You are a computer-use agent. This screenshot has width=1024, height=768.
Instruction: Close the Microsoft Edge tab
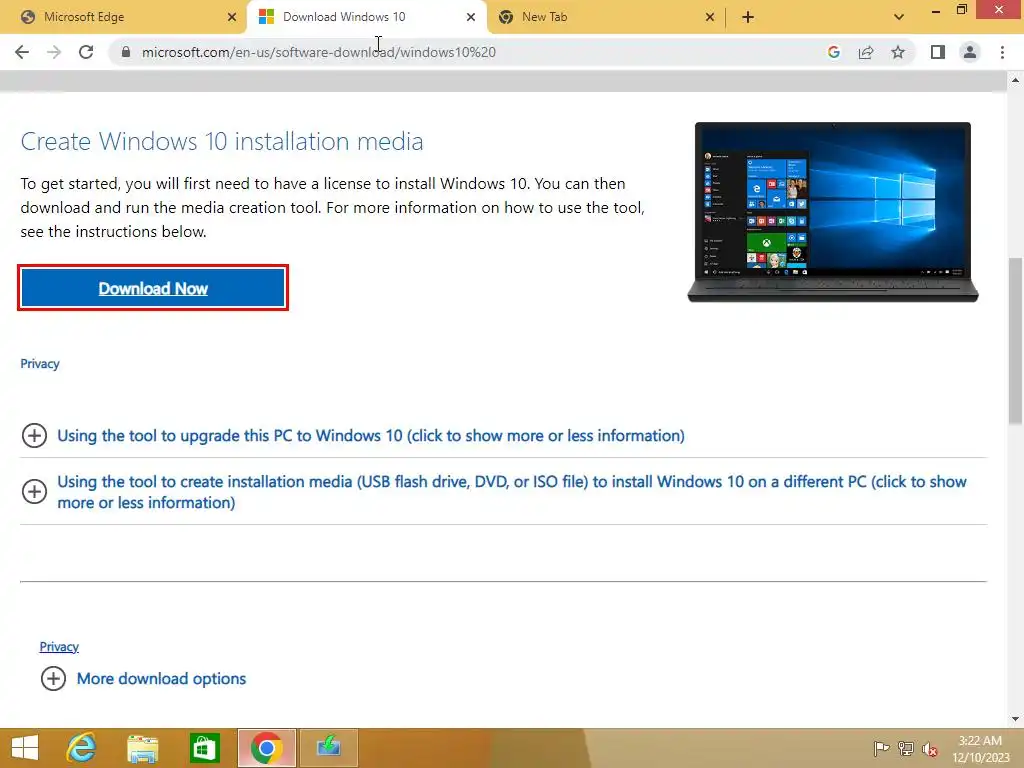232,17
